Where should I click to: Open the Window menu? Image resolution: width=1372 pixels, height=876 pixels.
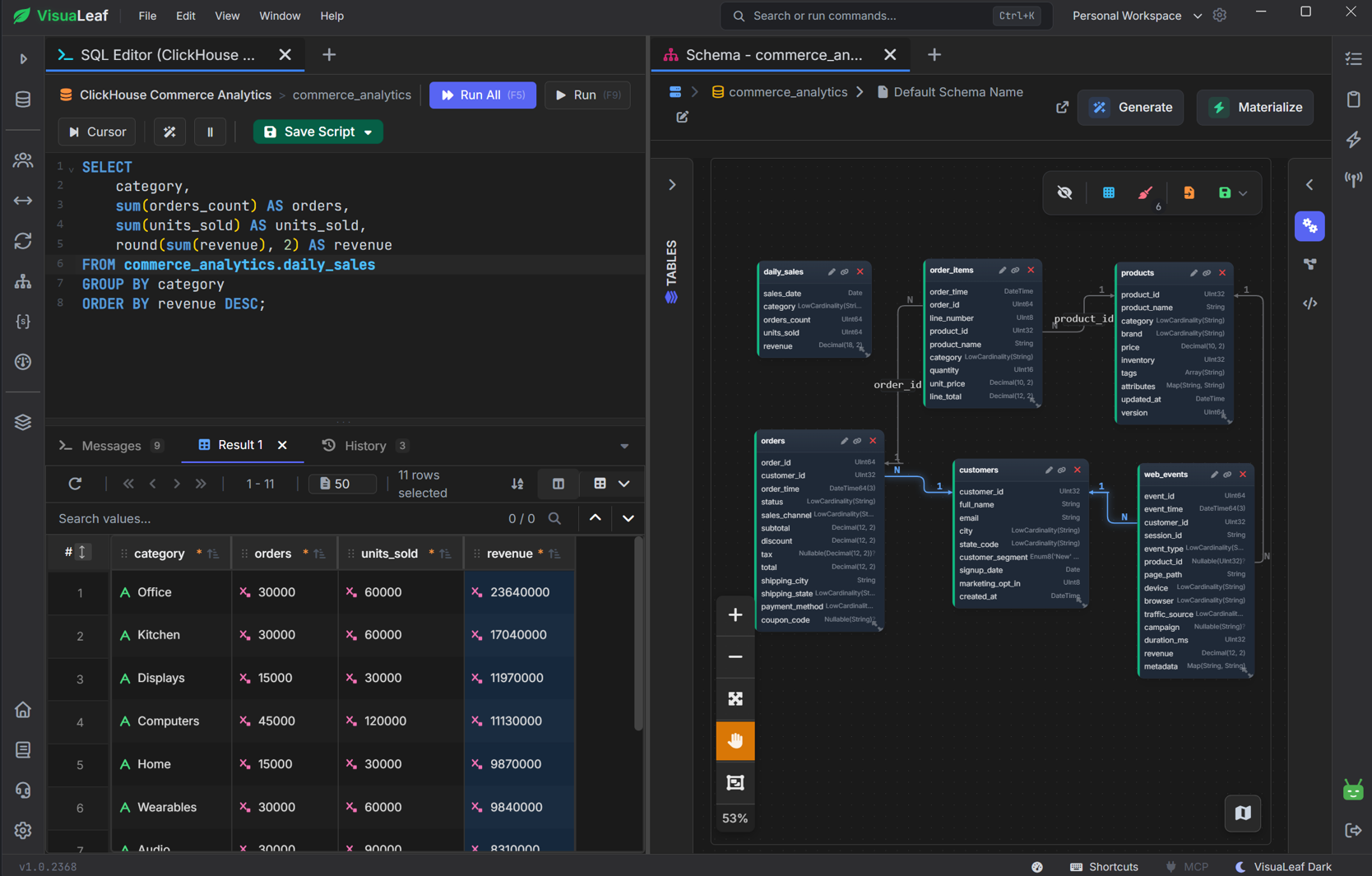[x=280, y=16]
